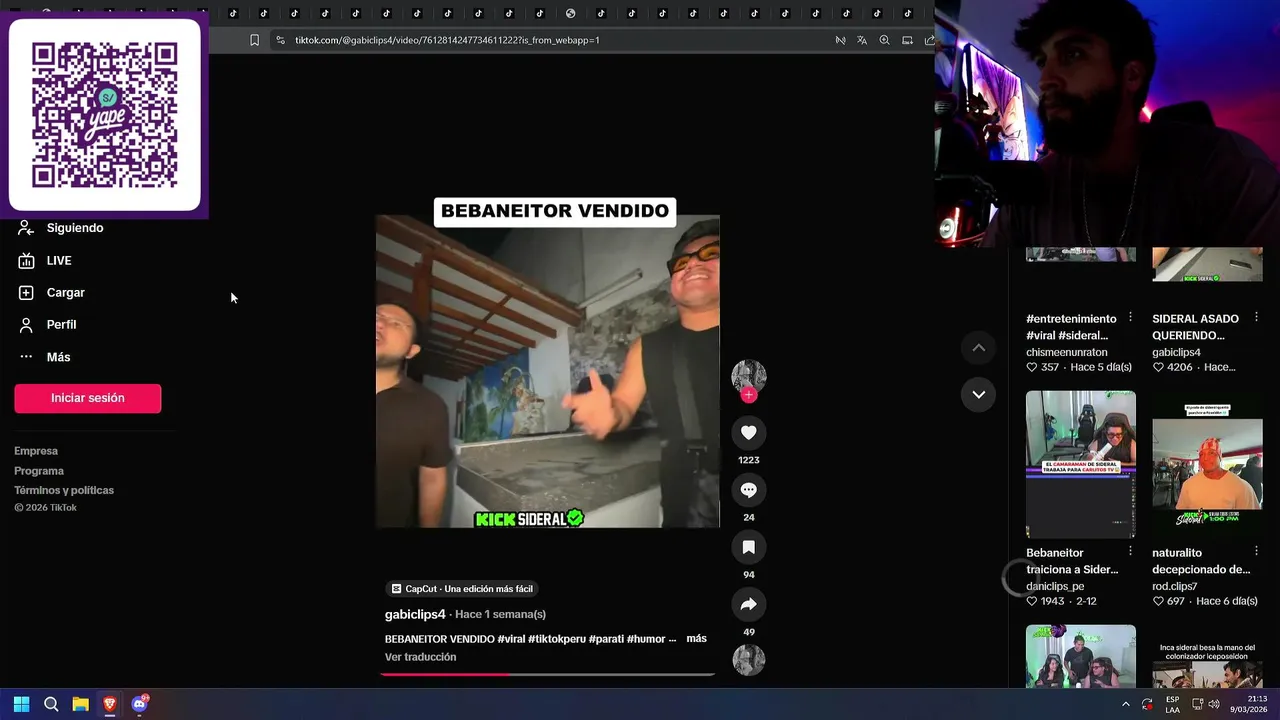
Task: Open options for SIDERAL ASADO QUERIENDO video
Action: tap(1256, 317)
